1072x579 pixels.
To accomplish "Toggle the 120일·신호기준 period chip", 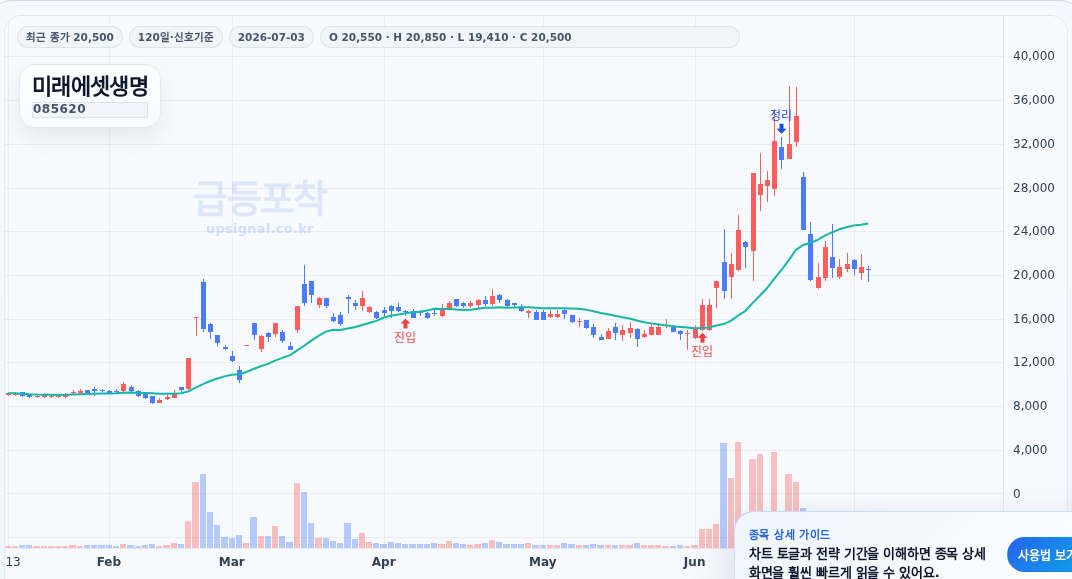I will [x=176, y=37].
